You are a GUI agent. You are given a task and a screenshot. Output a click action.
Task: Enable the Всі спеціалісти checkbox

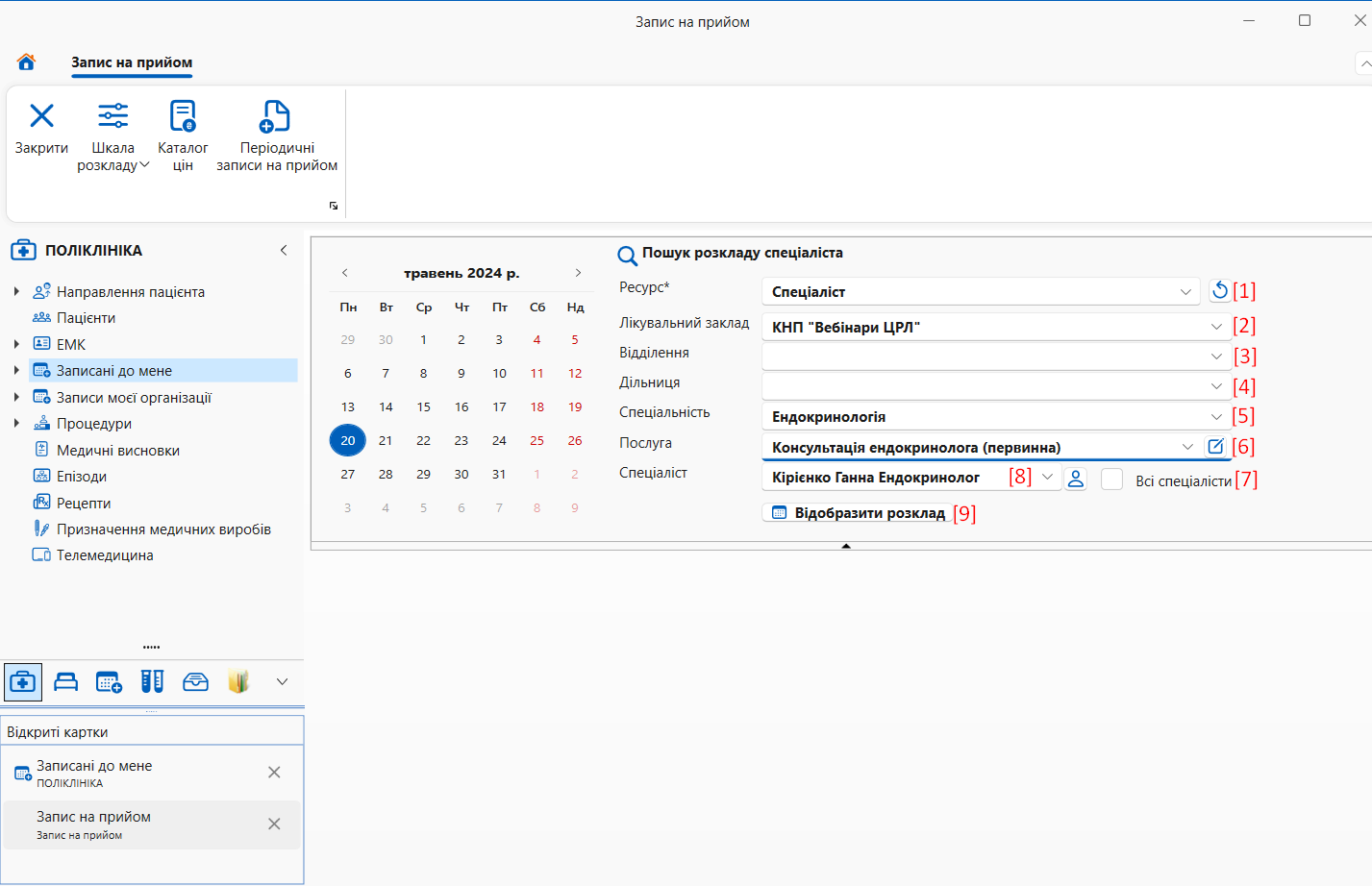click(1111, 480)
